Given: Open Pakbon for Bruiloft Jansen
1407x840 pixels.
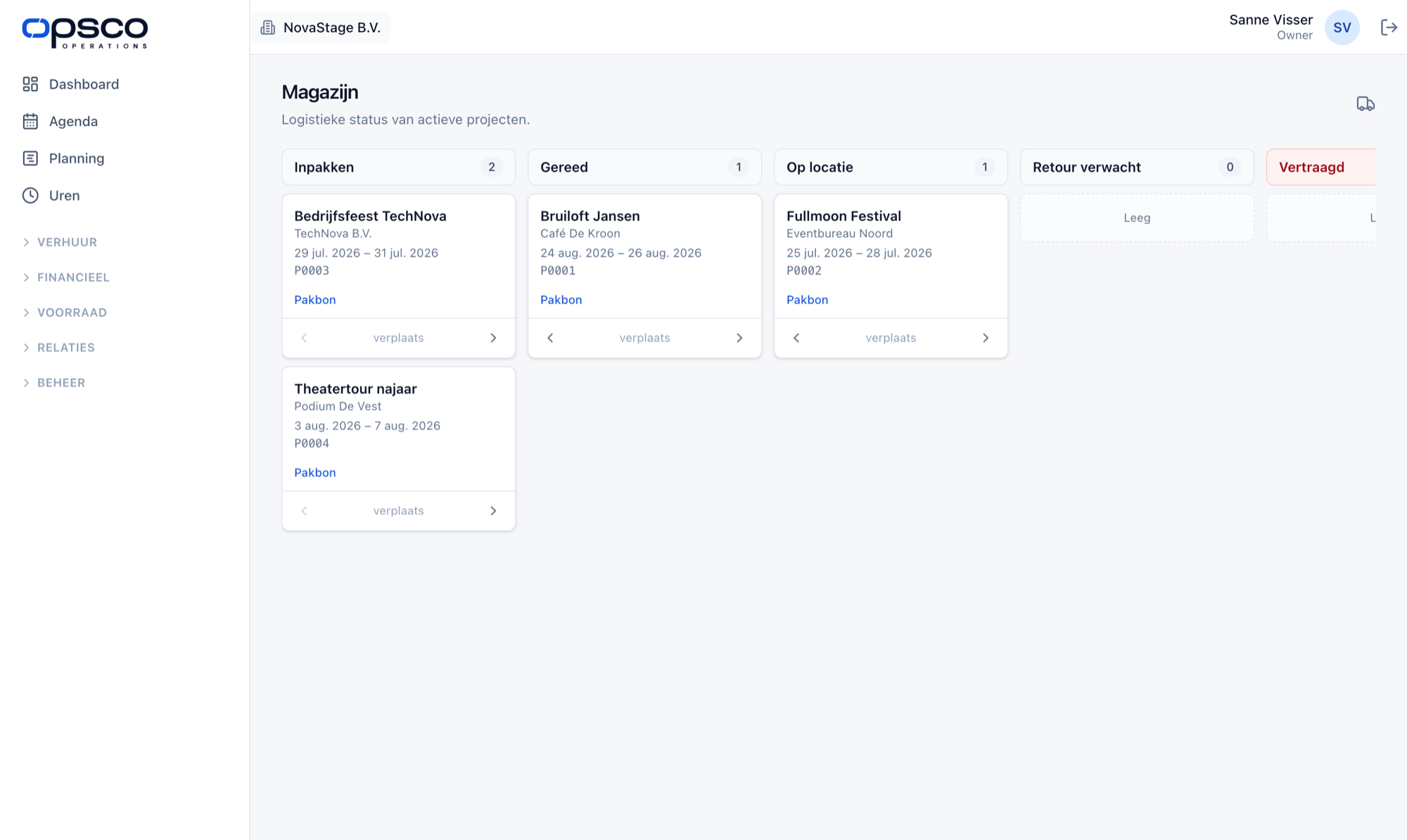Looking at the screenshot, I should [x=561, y=300].
